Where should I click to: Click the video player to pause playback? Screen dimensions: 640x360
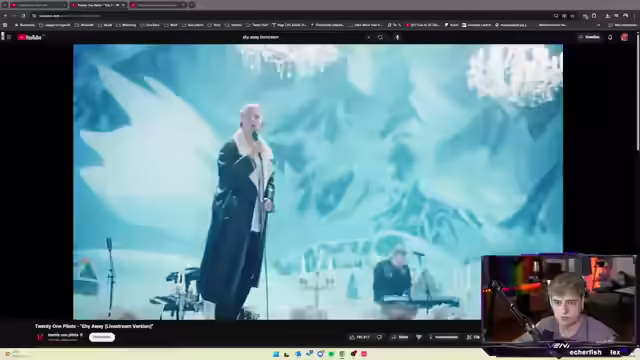pyautogui.click(x=318, y=182)
